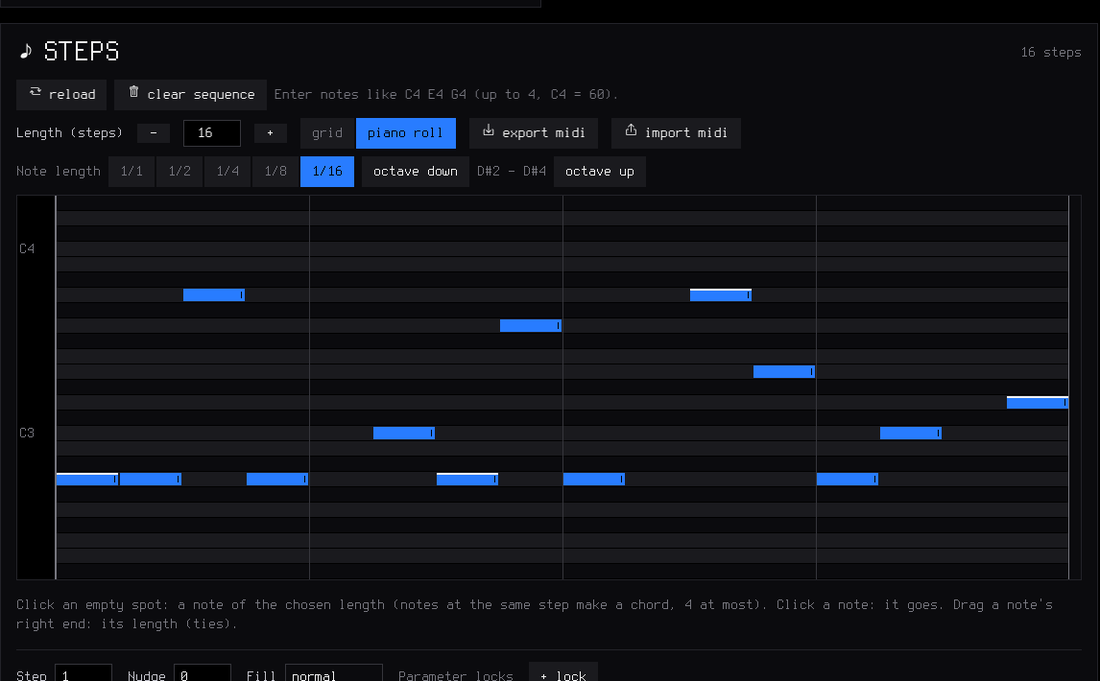1100x681 pixels.
Task: Click the reload arrows icon
Action: [35, 92]
